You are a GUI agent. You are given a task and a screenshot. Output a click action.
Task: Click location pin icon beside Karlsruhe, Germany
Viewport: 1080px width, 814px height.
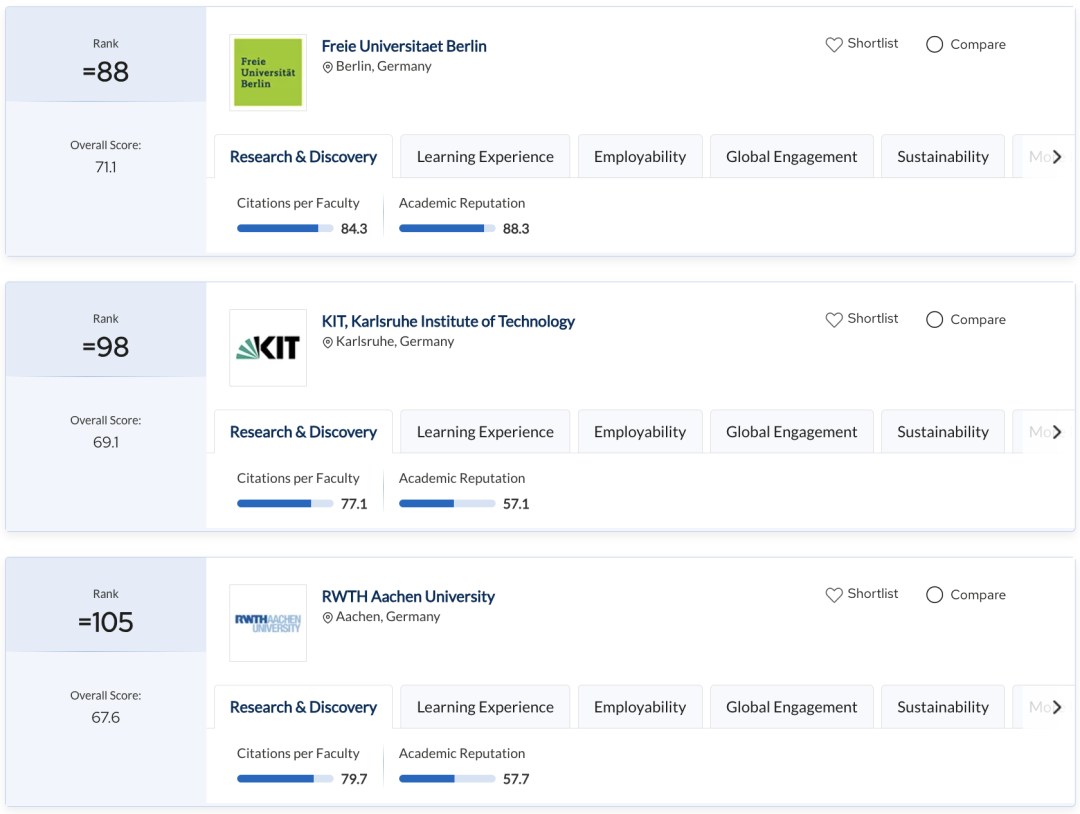pos(327,342)
